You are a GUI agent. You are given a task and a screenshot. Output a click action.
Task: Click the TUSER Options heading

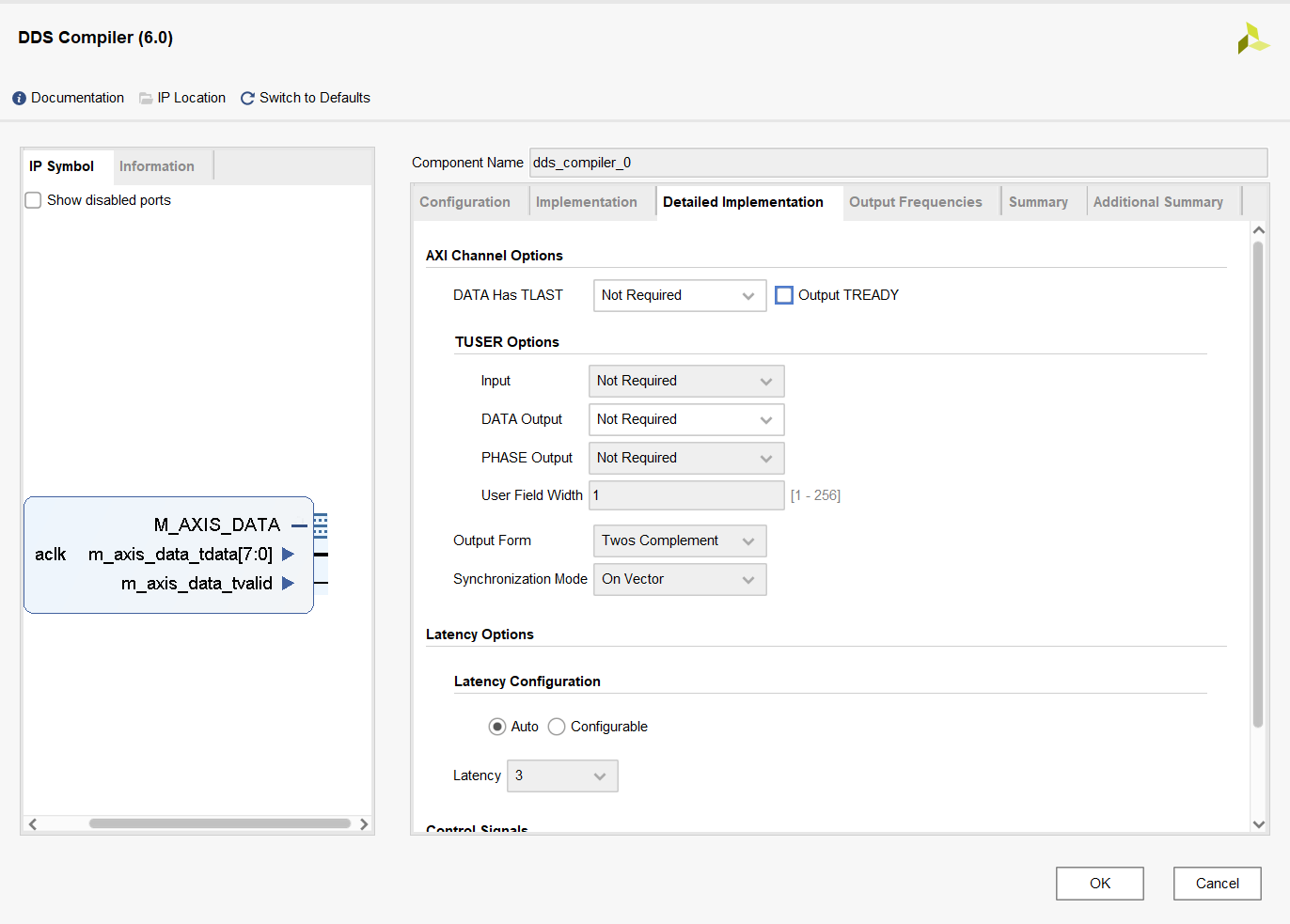(507, 342)
